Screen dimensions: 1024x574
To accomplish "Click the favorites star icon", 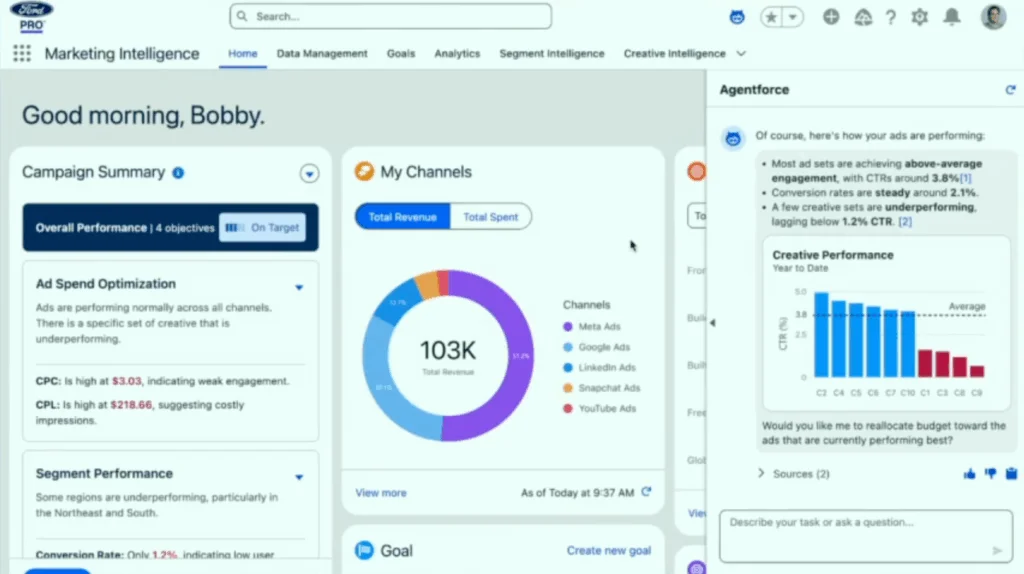I will point(771,17).
